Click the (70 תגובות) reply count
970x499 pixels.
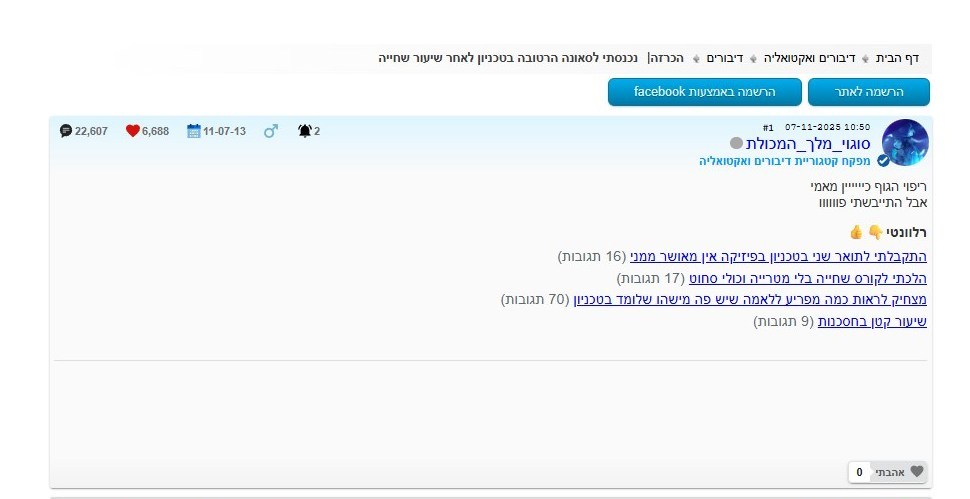pos(535,300)
